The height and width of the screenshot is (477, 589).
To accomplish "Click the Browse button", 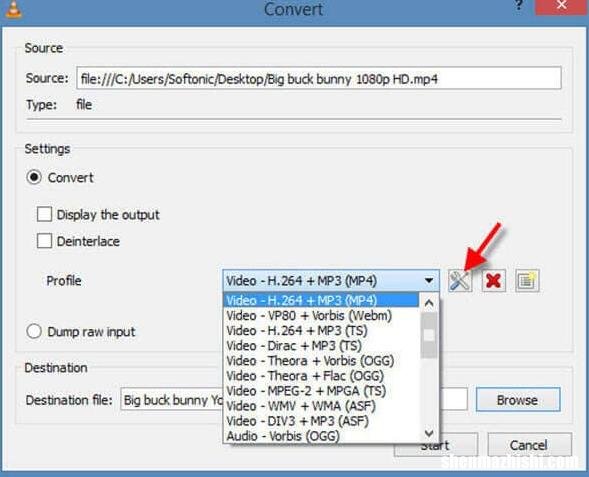I will click(x=518, y=400).
